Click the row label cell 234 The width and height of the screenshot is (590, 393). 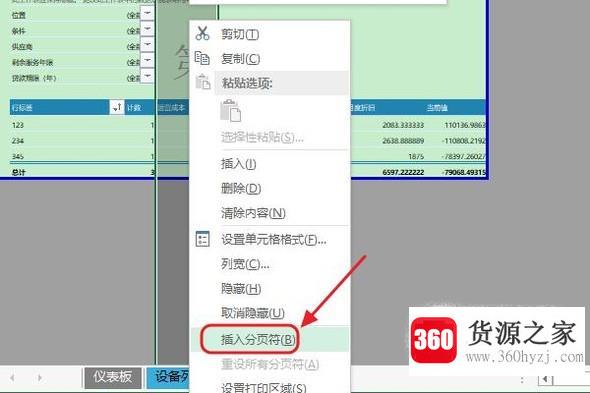click(x=18, y=141)
